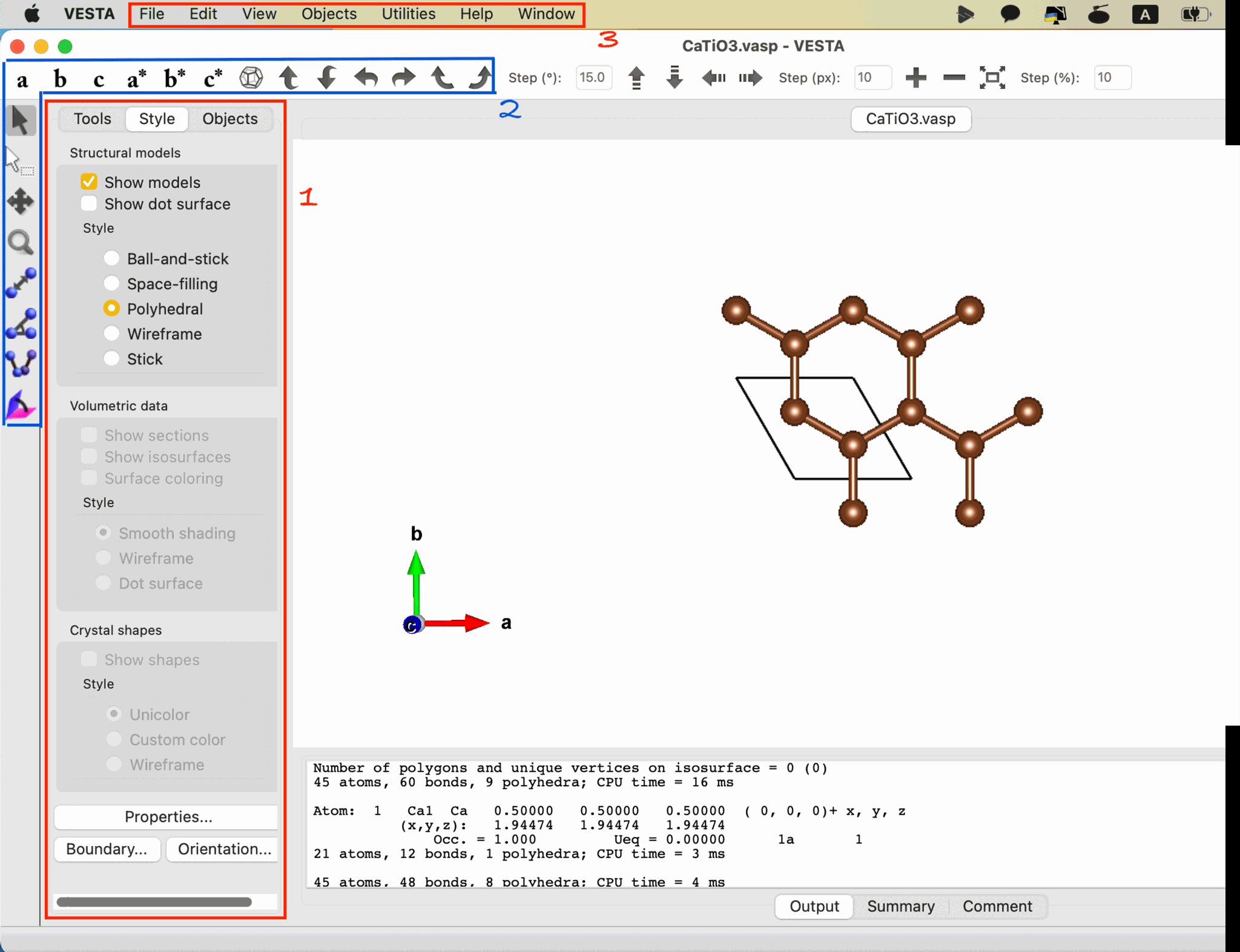Pick the Interfacial angle tool
The height and width of the screenshot is (952, 1240).
(21, 405)
